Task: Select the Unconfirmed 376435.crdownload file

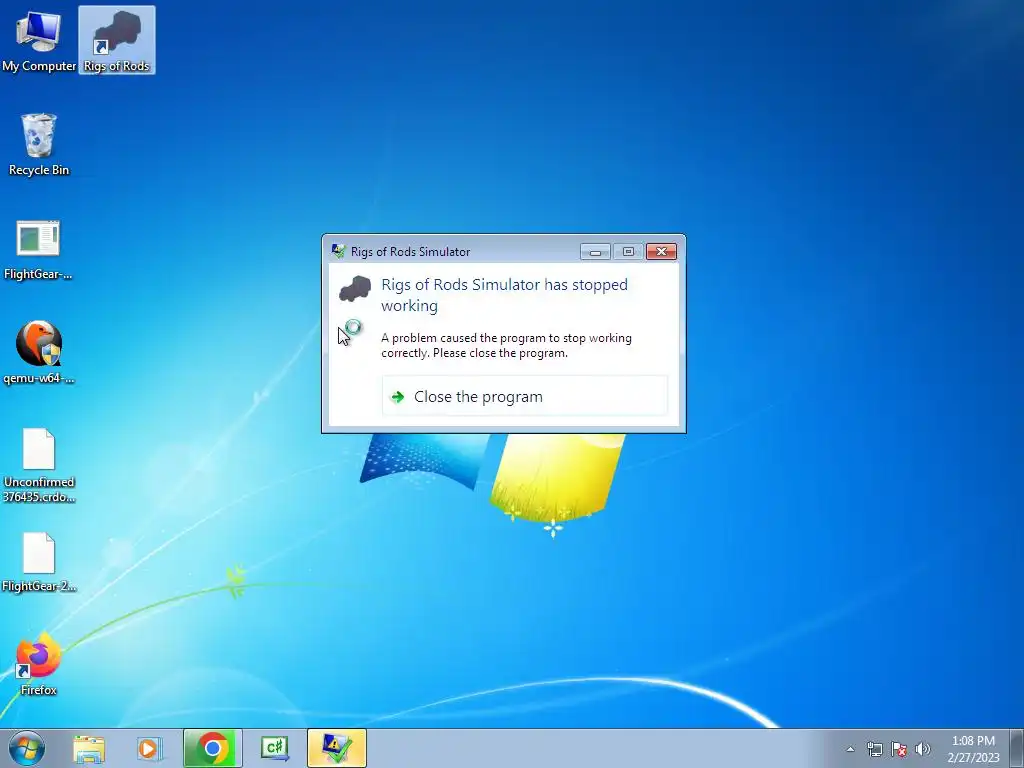Action: pyautogui.click(x=39, y=465)
